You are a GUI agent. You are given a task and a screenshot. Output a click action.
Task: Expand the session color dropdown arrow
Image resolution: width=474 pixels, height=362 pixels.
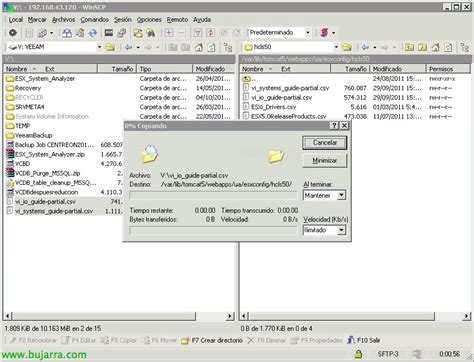(333, 33)
